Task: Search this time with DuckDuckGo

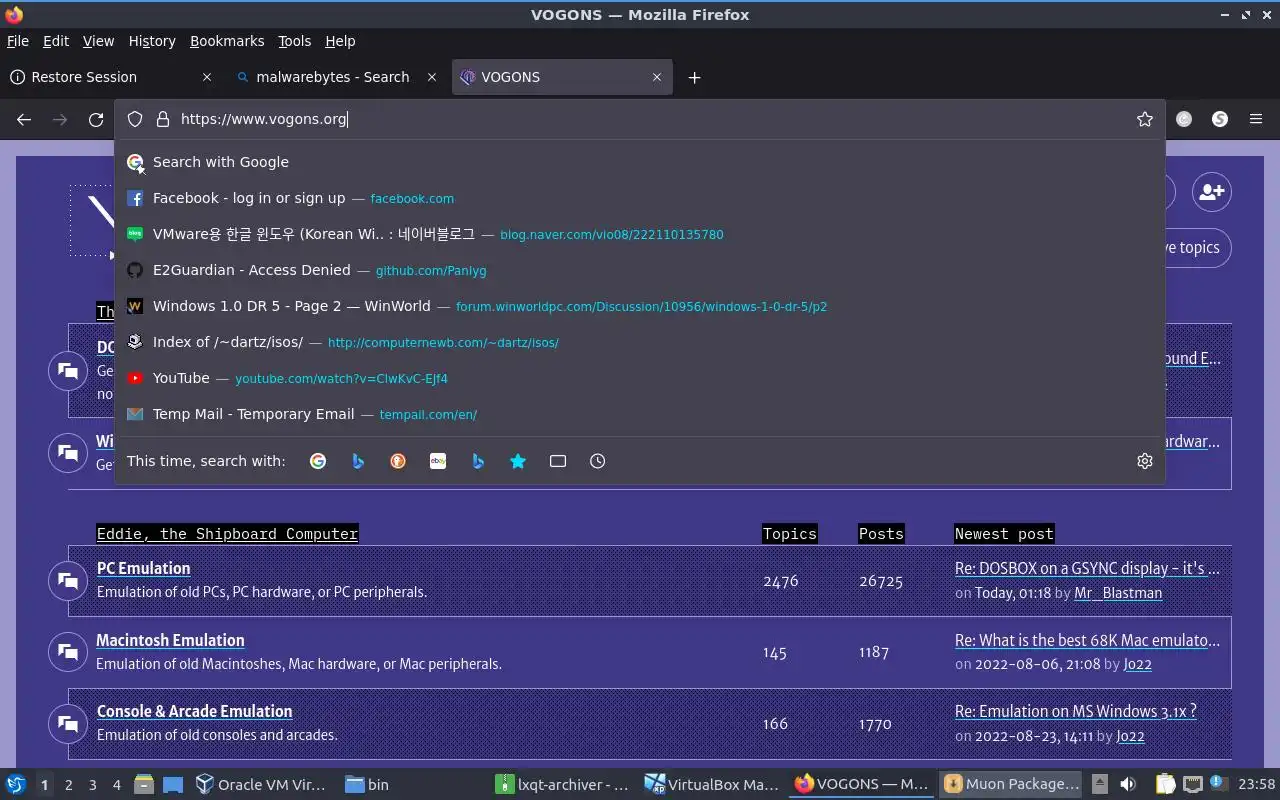Action: 398,461
